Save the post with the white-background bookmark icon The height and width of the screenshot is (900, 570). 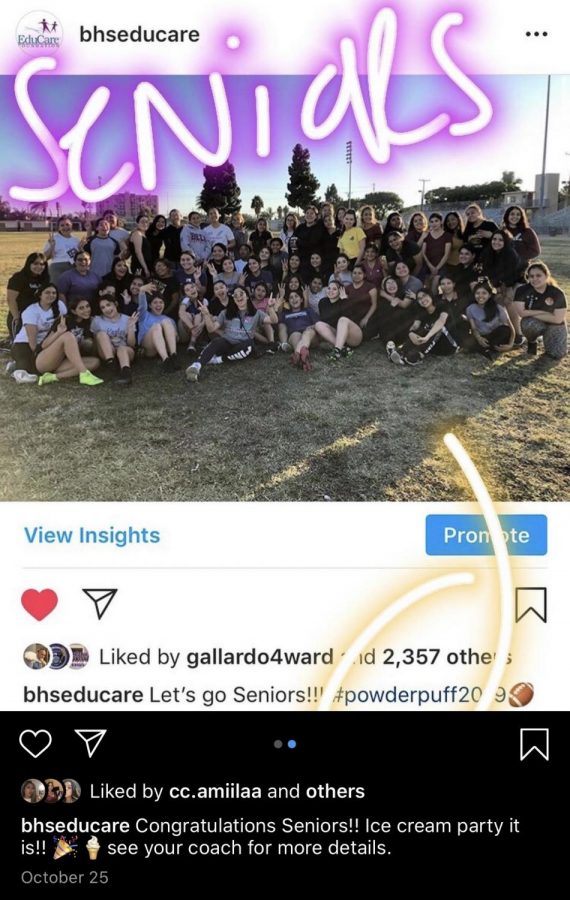tap(531, 604)
